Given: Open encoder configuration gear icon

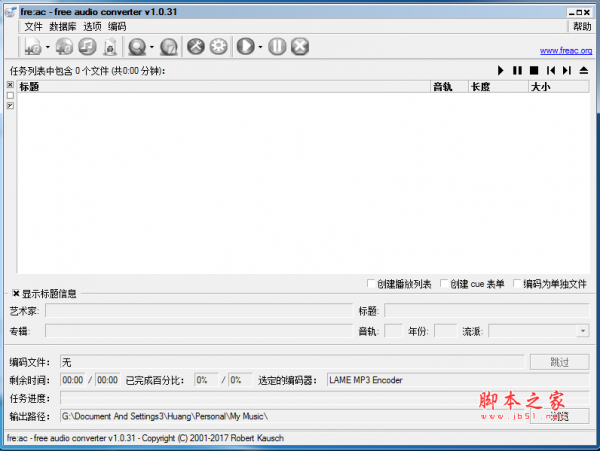Looking at the screenshot, I should tap(218, 47).
